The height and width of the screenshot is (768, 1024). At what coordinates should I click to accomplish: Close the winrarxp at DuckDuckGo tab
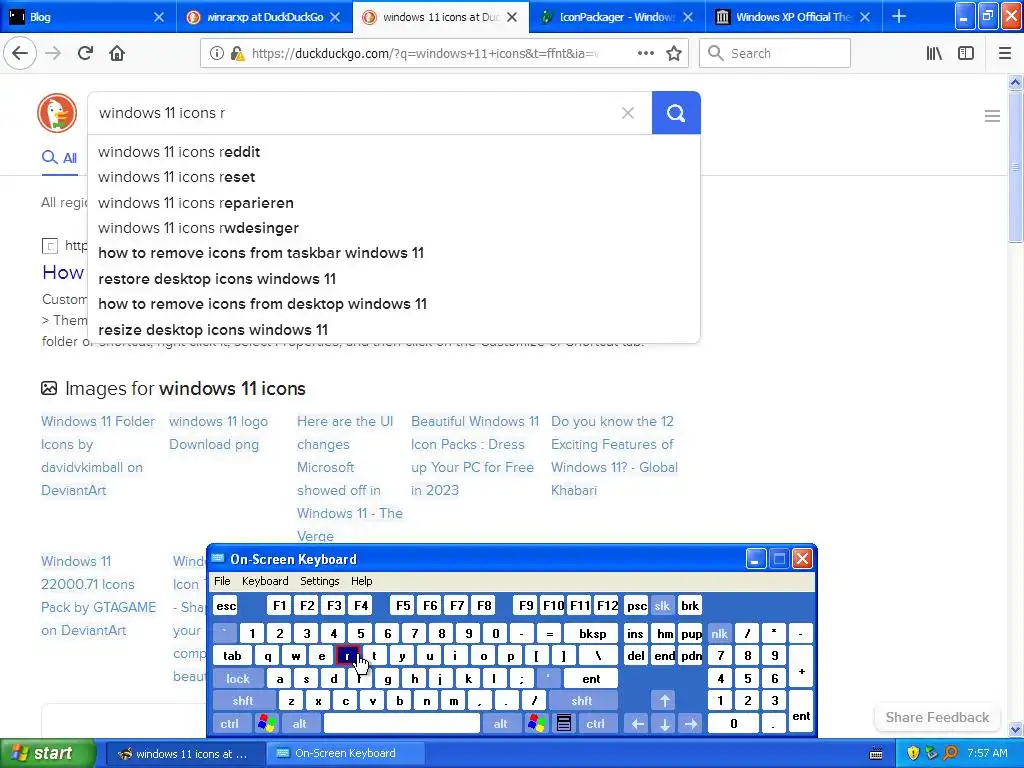pos(335,17)
